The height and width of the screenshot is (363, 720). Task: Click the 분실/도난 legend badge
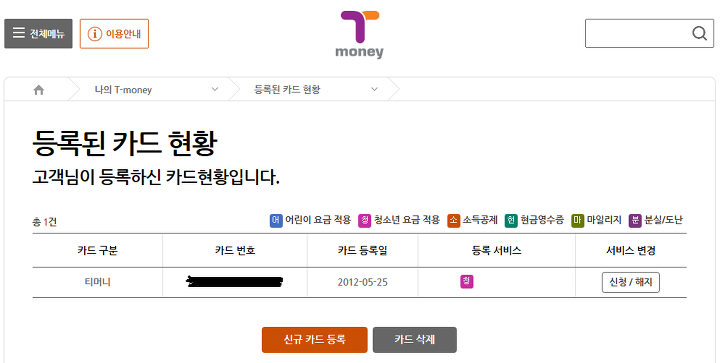coord(635,220)
